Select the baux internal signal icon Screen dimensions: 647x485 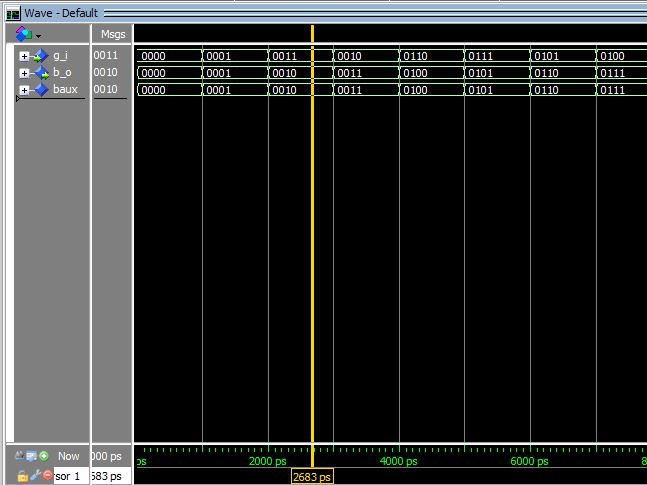pyautogui.click(x=40, y=90)
